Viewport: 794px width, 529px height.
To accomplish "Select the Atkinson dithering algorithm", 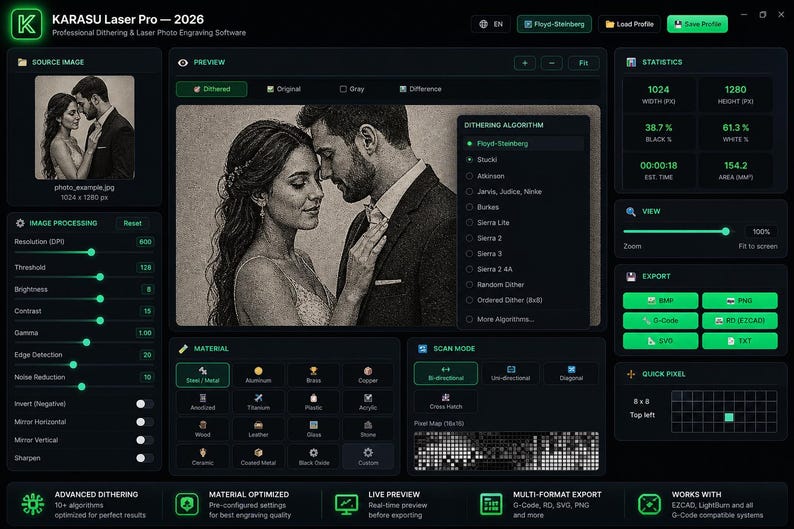I will [x=524, y=176].
